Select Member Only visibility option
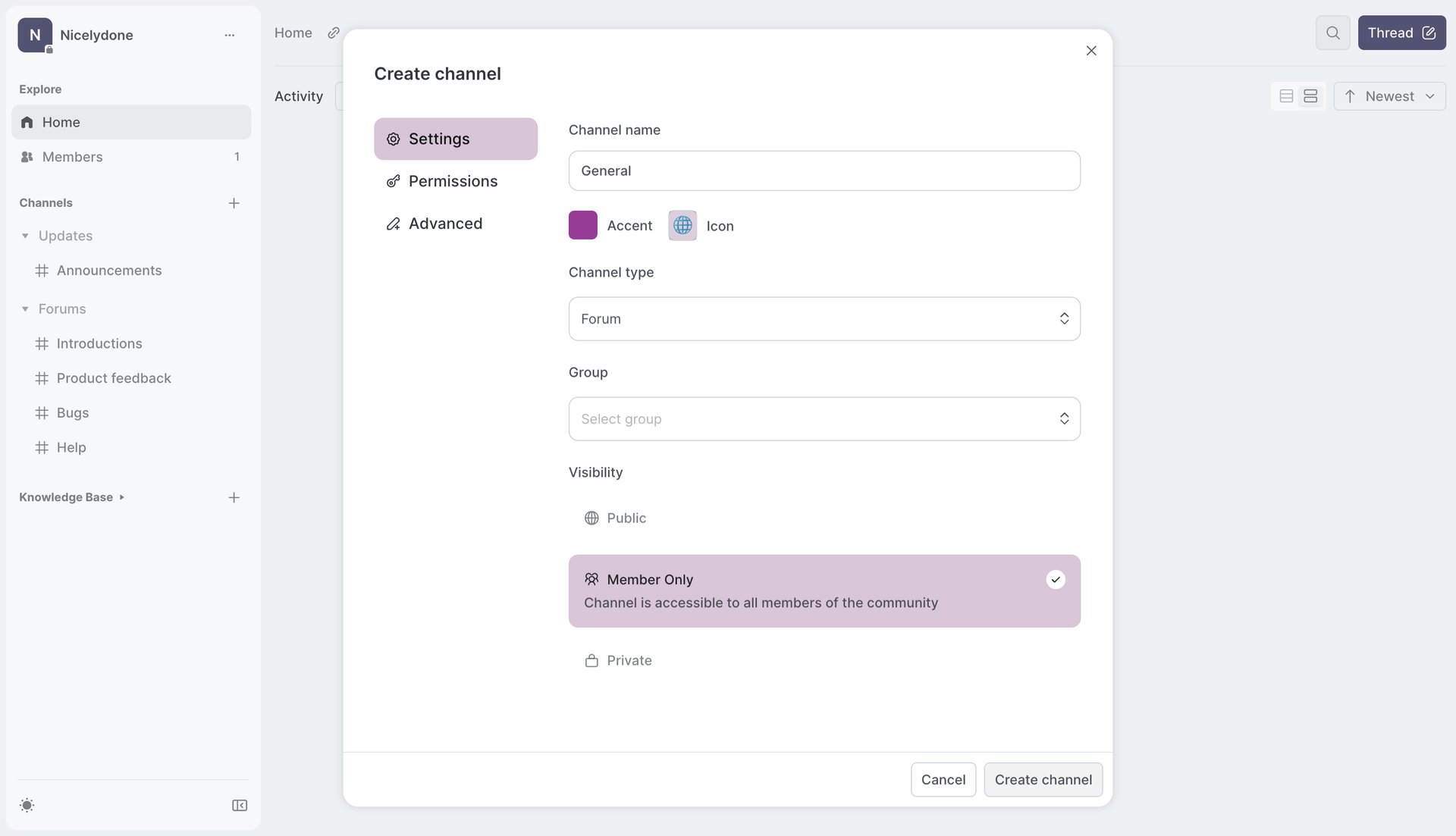This screenshot has height=836, width=1456. (824, 591)
